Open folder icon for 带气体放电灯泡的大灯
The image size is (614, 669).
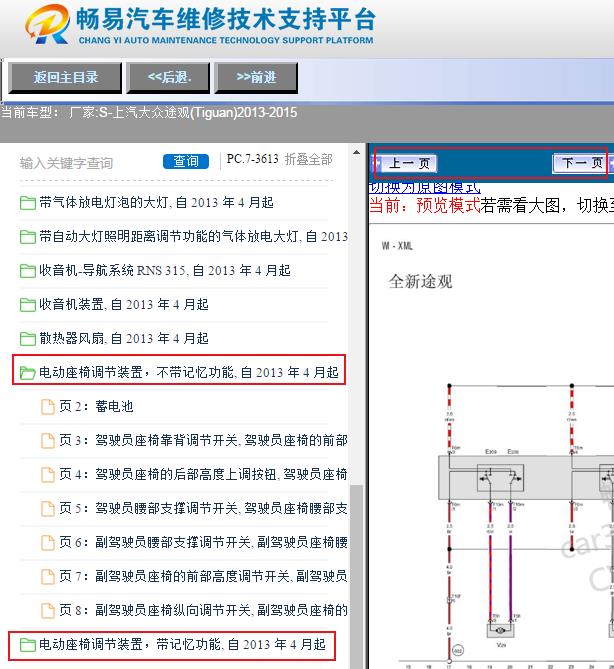28,203
